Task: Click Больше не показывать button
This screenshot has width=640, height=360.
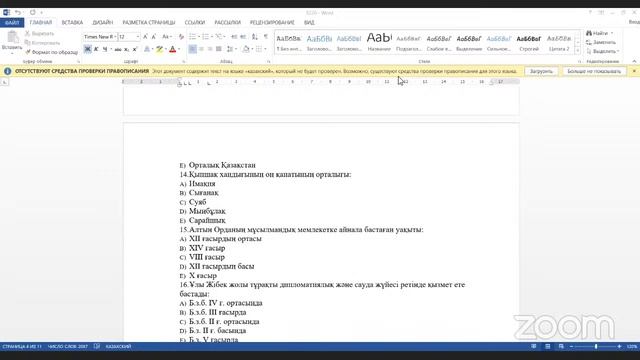Action: pyautogui.click(x=594, y=71)
